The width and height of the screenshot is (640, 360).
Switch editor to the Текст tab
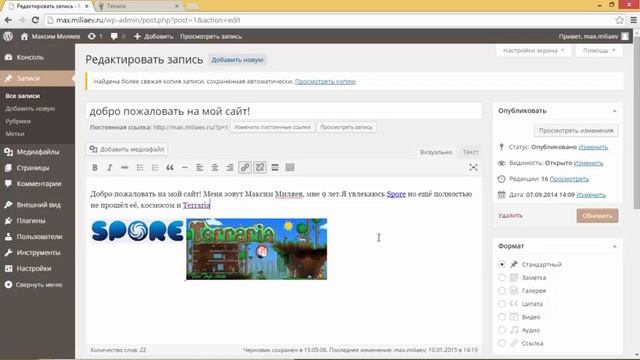tap(470, 152)
